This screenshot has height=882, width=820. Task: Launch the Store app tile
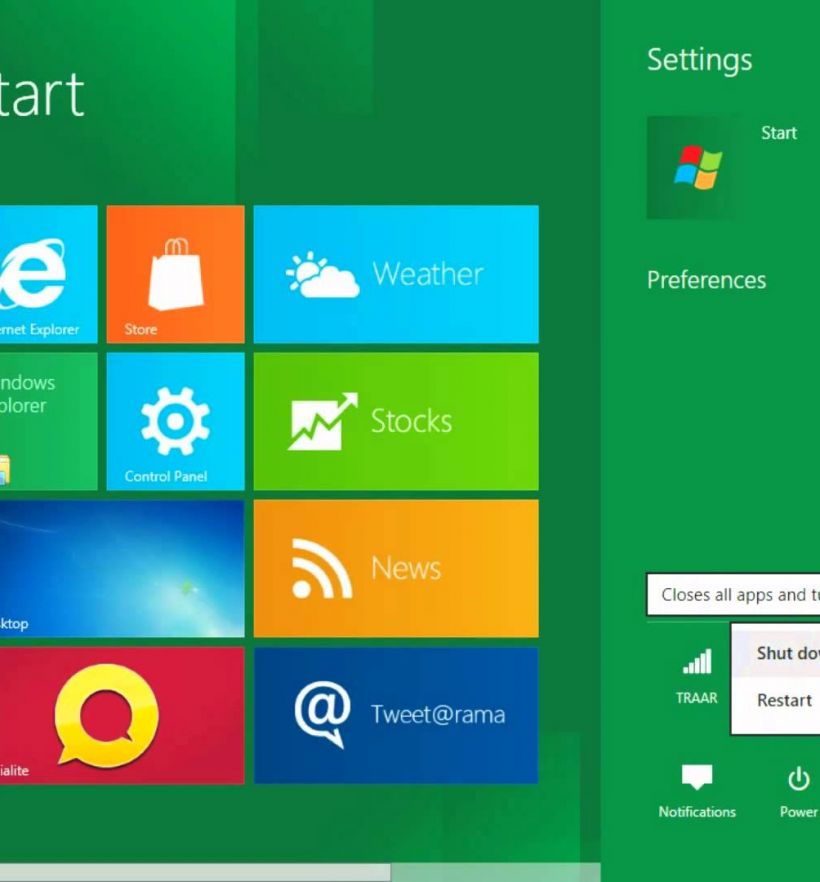pos(175,274)
